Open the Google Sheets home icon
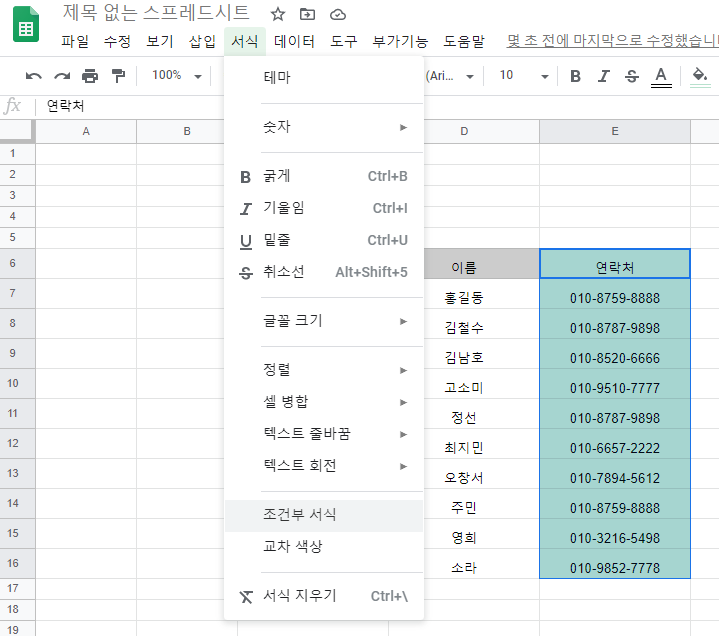Image resolution: width=719 pixels, height=636 pixels. 26,24
